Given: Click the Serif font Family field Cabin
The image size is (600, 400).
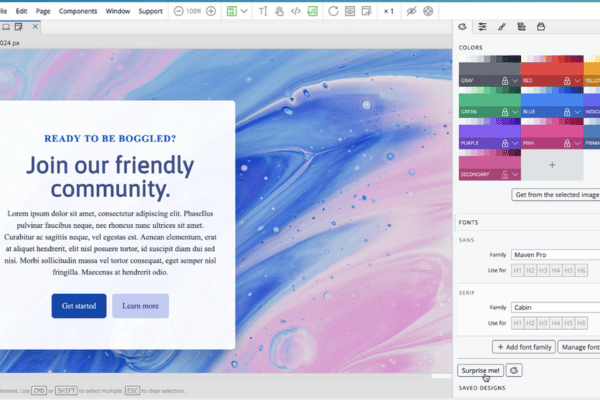Looking at the screenshot, I should click(x=556, y=307).
